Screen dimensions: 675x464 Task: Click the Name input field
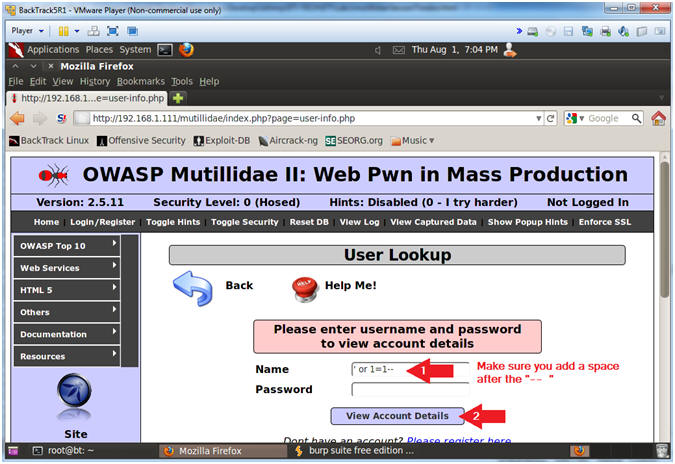(x=410, y=370)
